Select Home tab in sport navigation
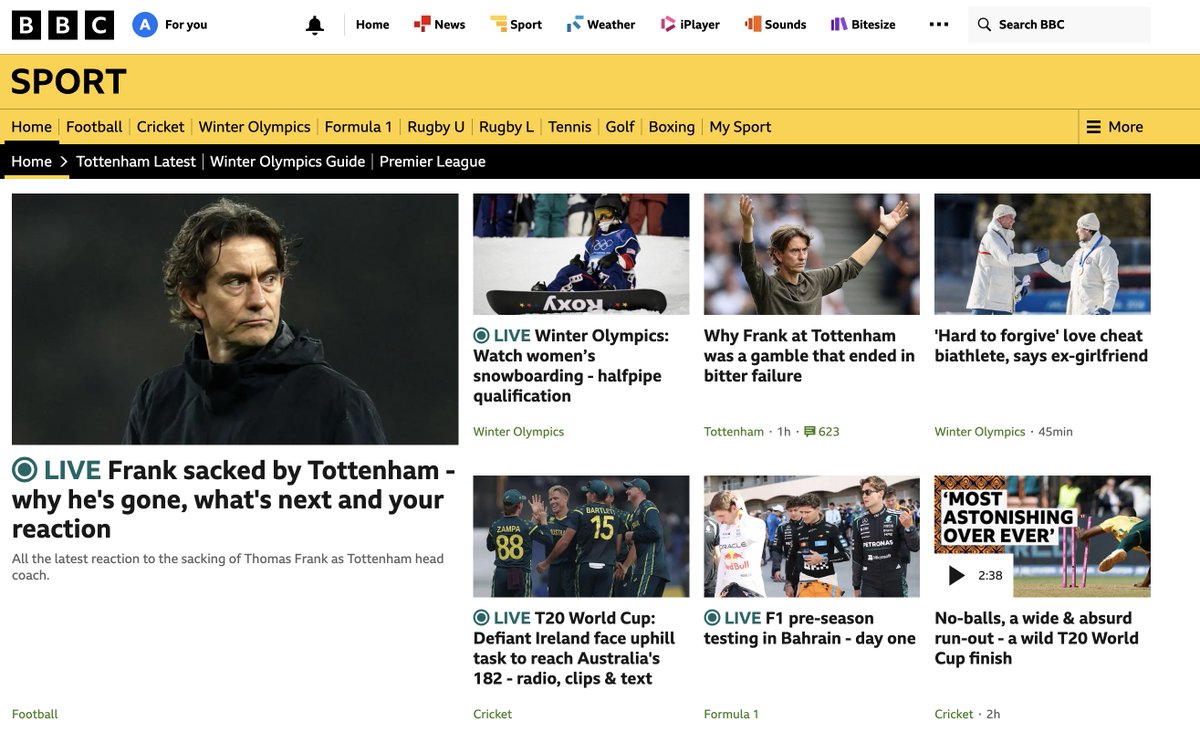Viewport: 1200px width, 753px height. 31,127
